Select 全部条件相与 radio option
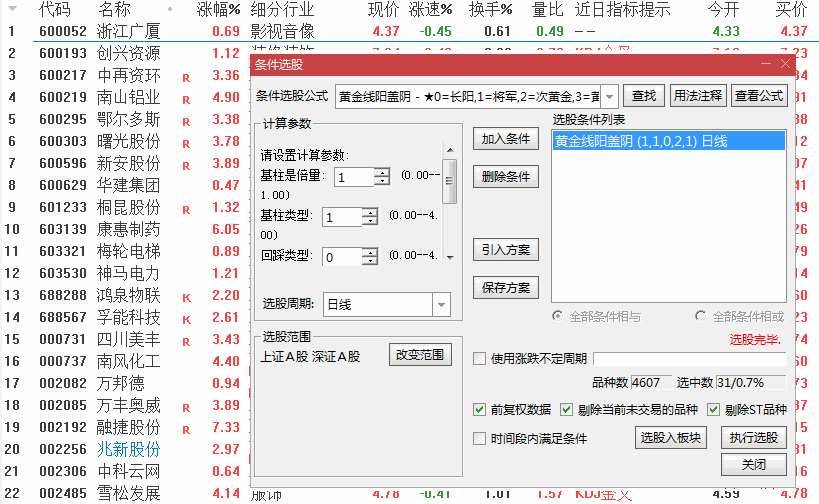Image resolution: width=819 pixels, height=504 pixels. [558, 316]
